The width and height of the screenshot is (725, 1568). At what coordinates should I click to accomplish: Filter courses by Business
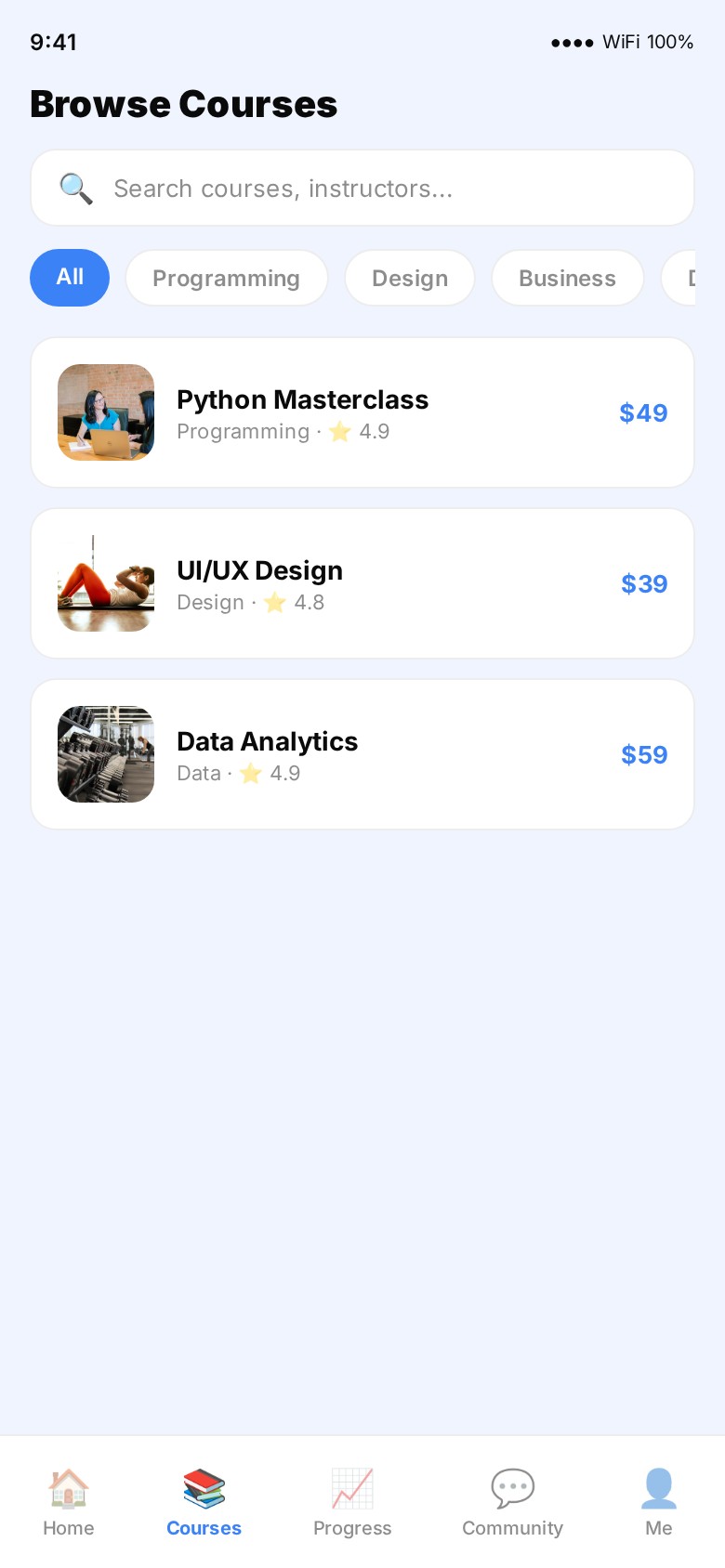567,278
